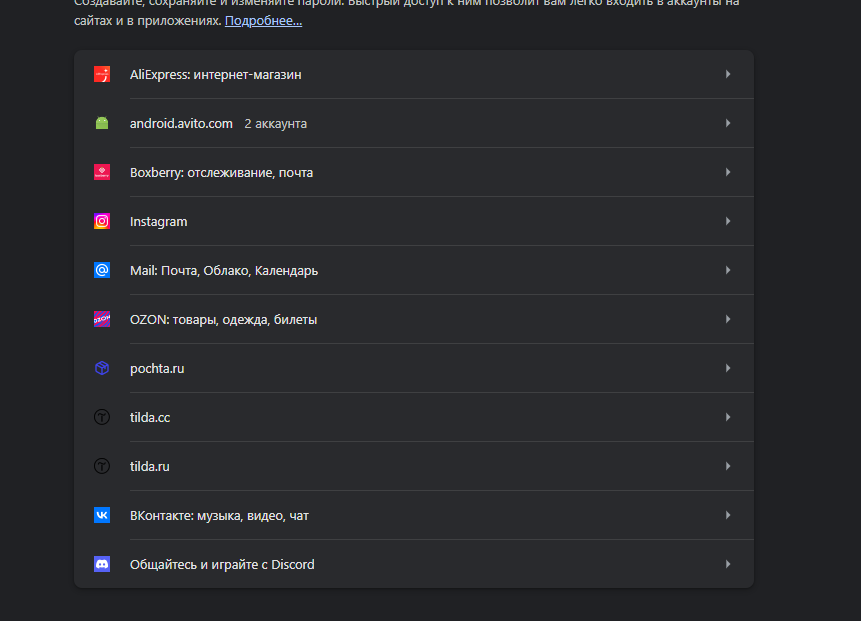The image size is (861, 621).
Task: Open the Подробнее... link
Action: tap(264, 21)
